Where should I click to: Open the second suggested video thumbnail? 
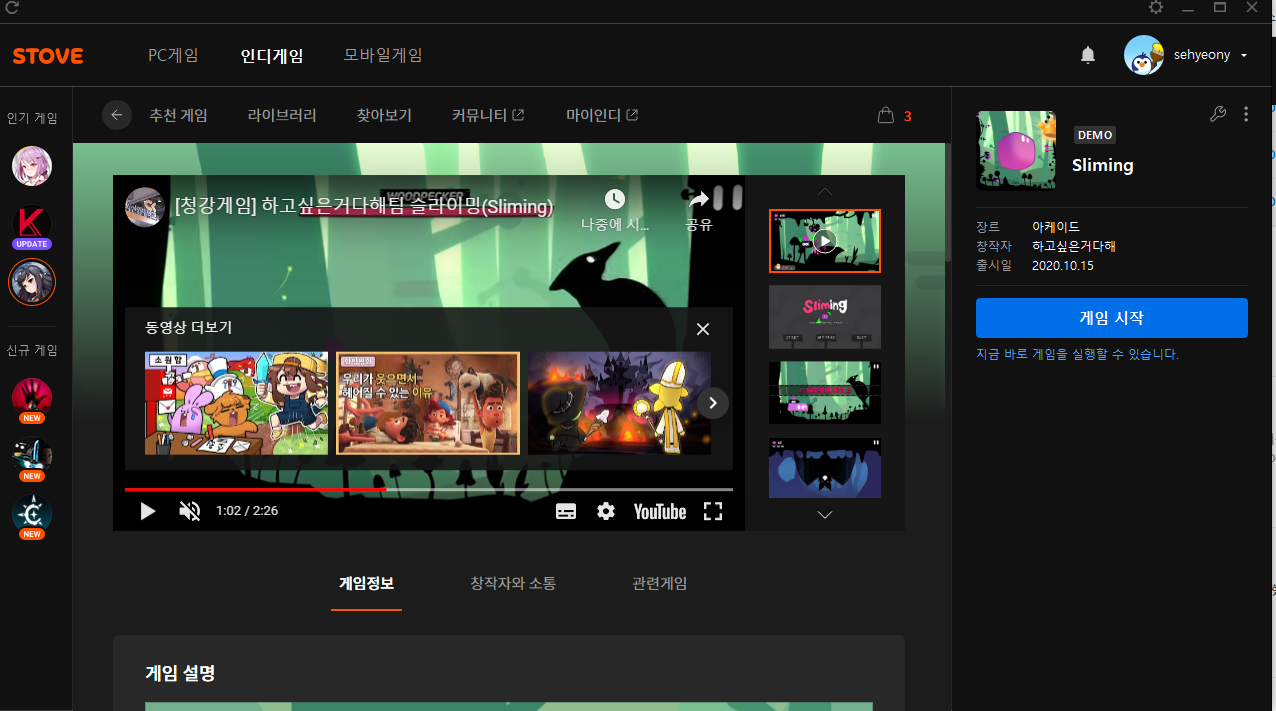coord(428,403)
